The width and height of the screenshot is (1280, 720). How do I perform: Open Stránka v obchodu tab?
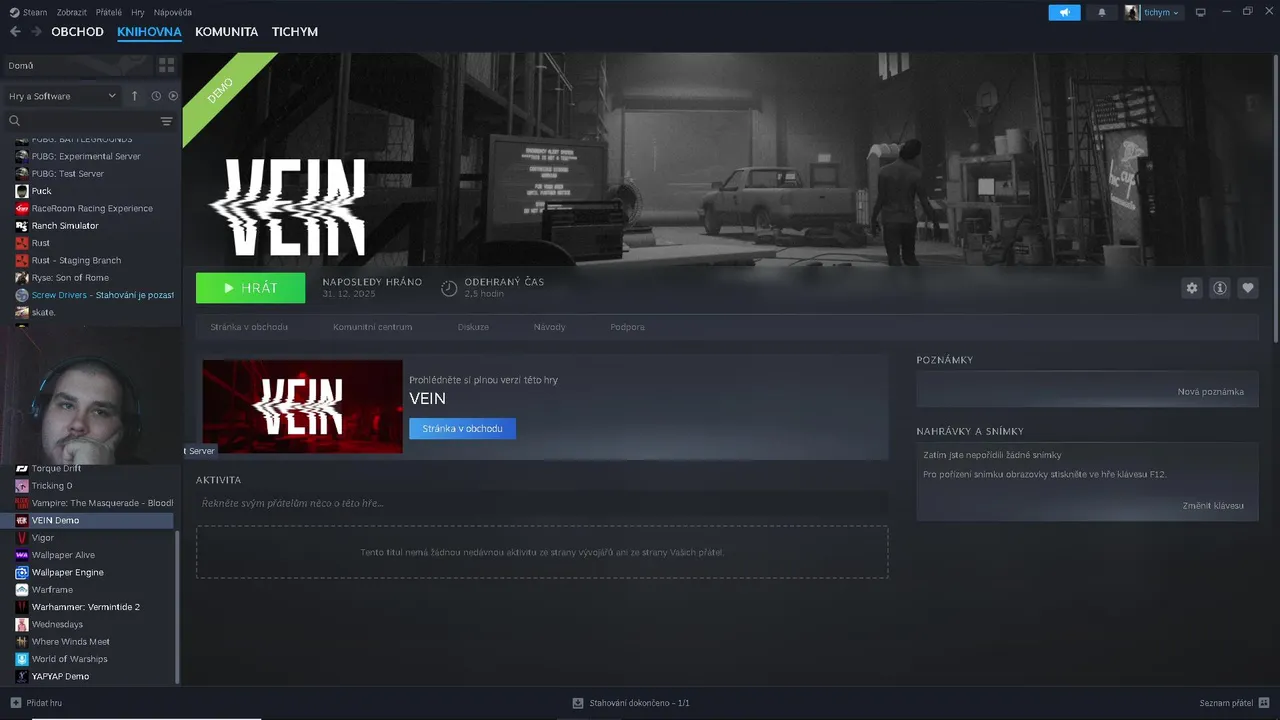249,327
